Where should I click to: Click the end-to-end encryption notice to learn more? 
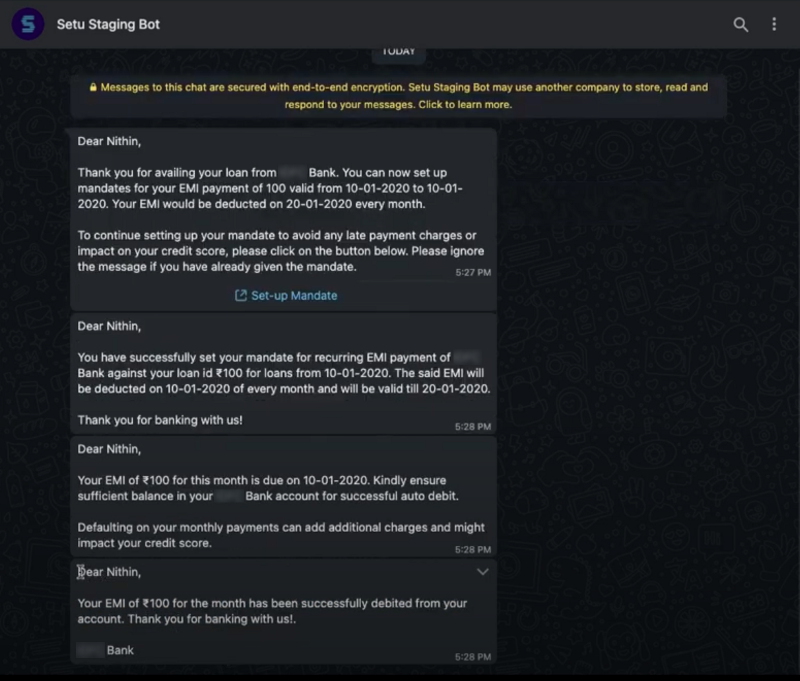pyautogui.click(x=398, y=96)
